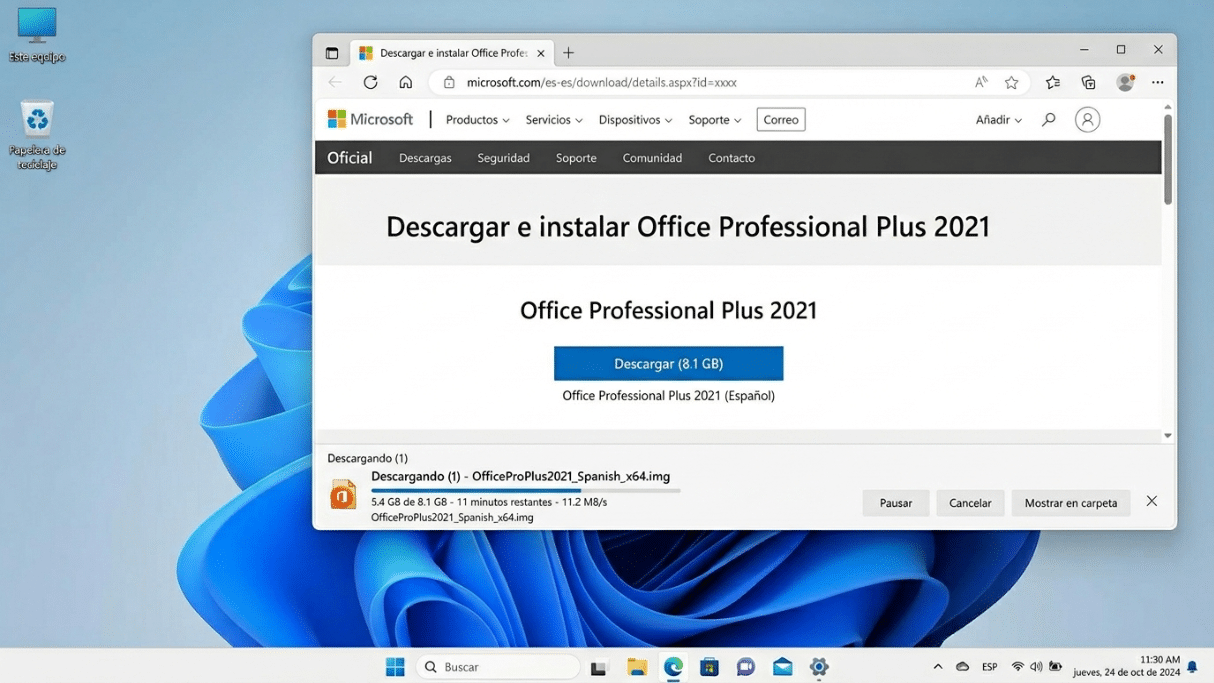Viewport: 1214px width, 683px height.
Task: Open the Dispositivos dropdown
Action: [x=635, y=119]
